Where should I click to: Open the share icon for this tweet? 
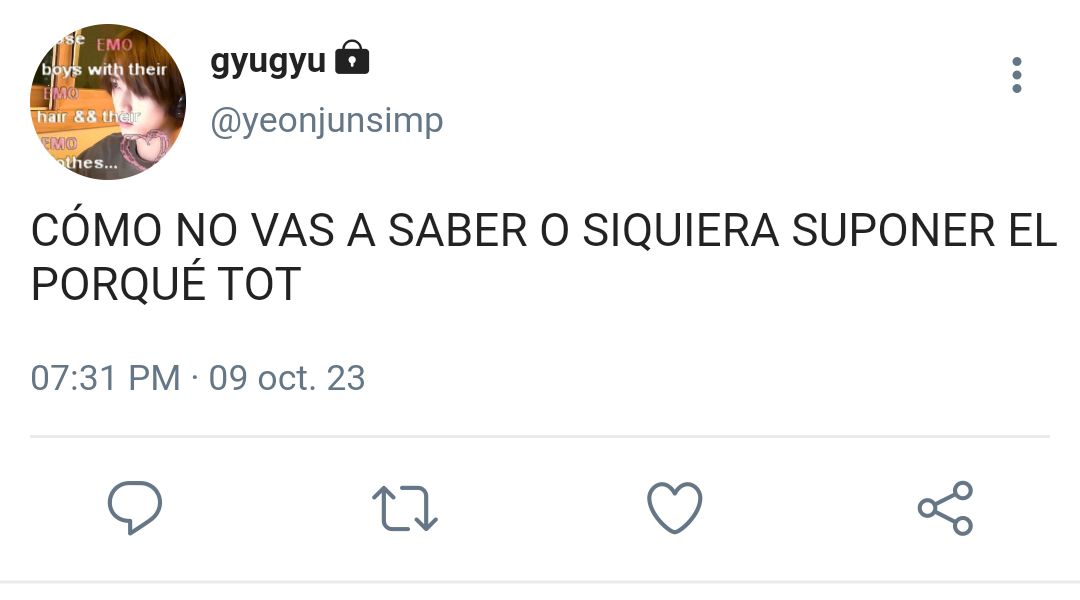click(945, 508)
